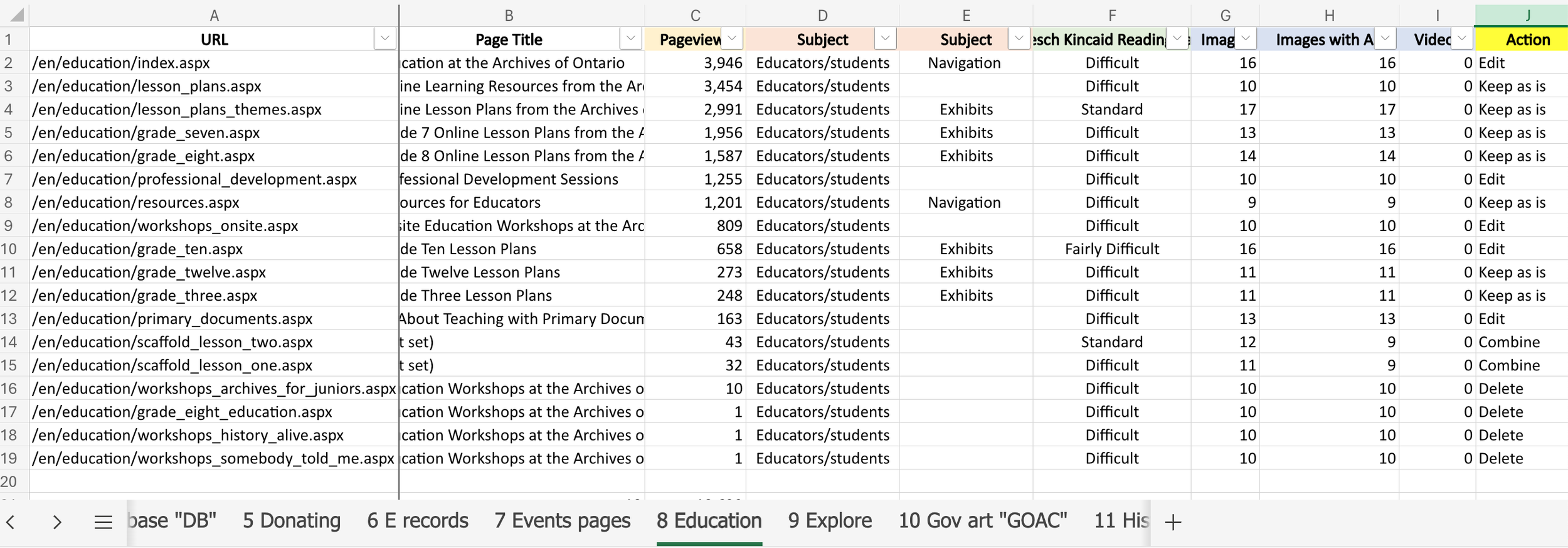This screenshot has width=1568, height=548.
Task: Select column A header
Action: 214,15
